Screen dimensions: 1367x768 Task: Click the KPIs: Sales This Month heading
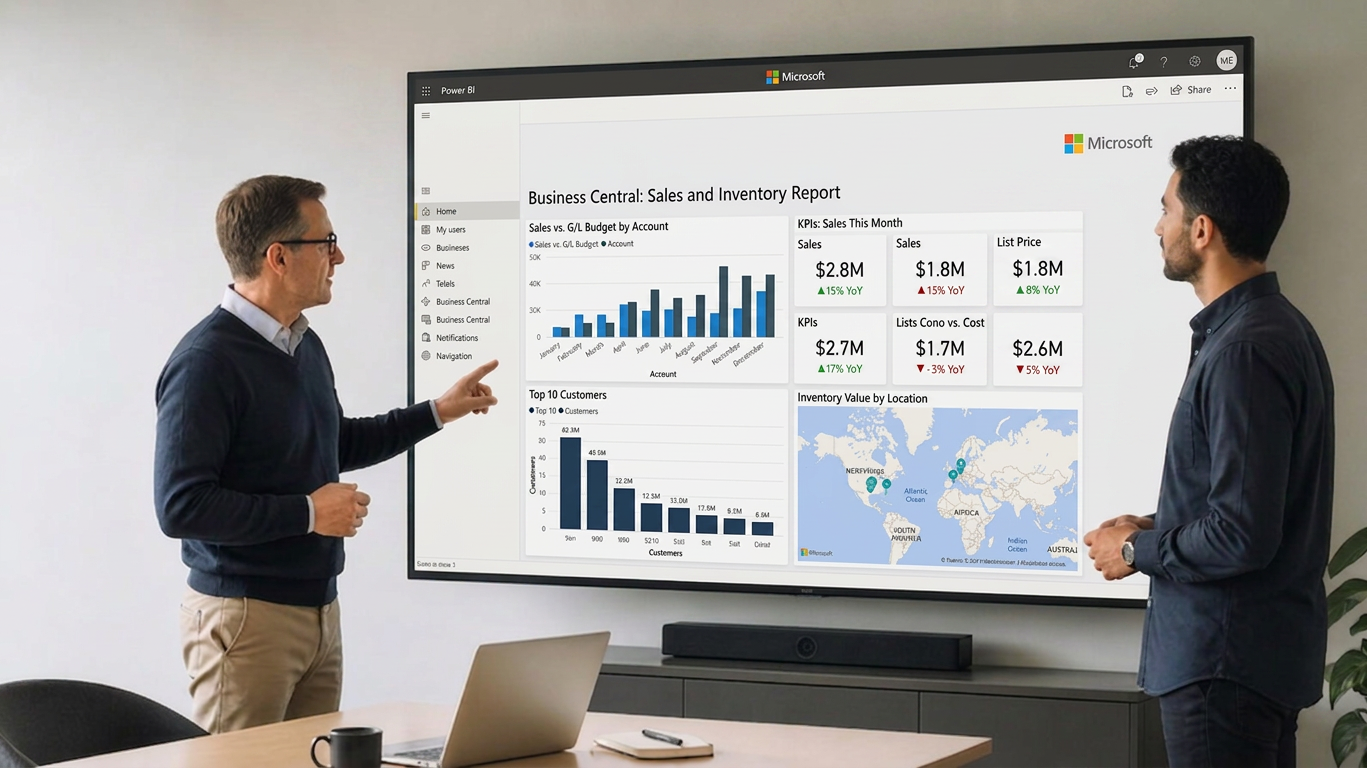tap(850, 223)
